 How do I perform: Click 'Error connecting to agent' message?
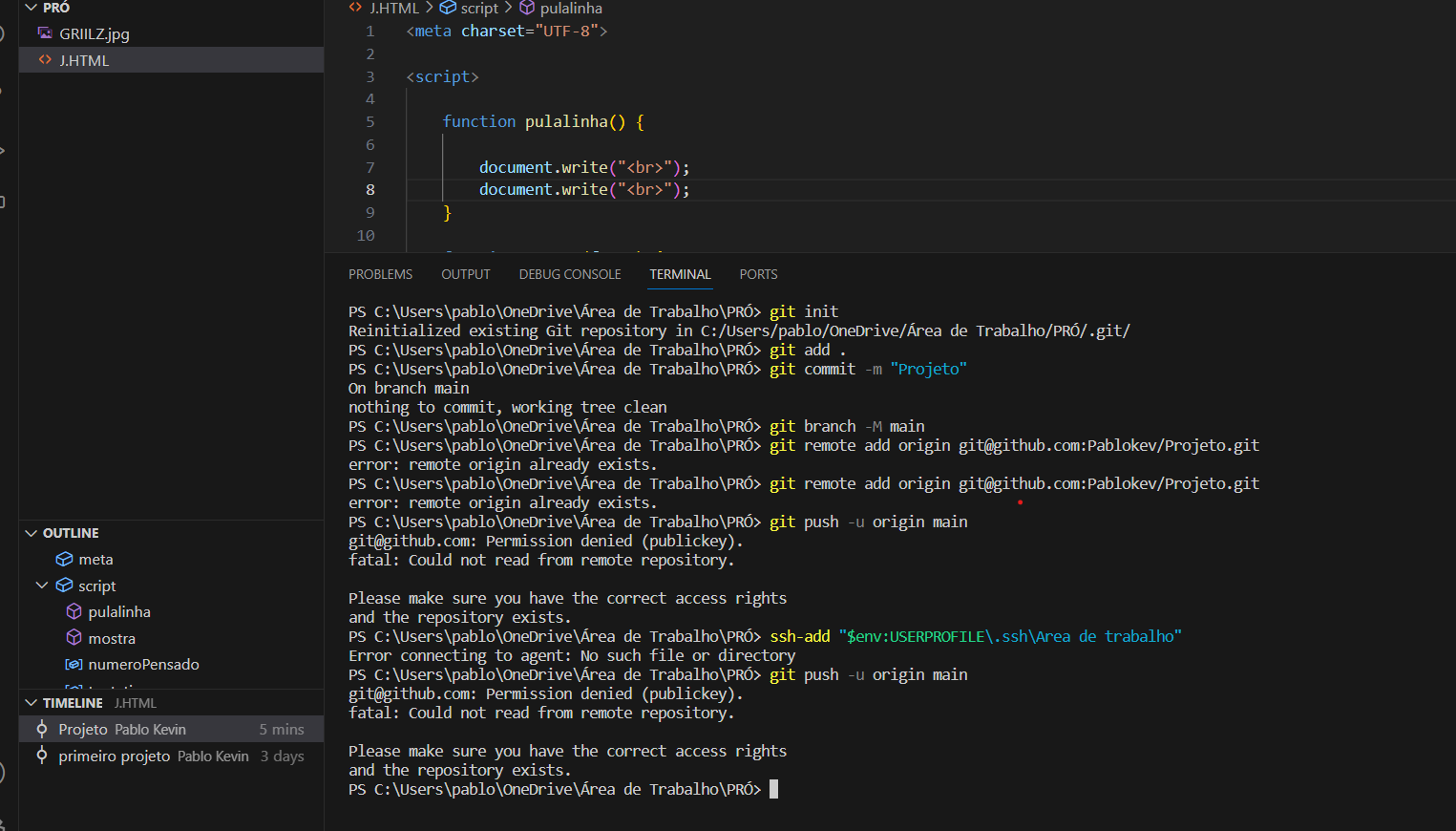572,655
